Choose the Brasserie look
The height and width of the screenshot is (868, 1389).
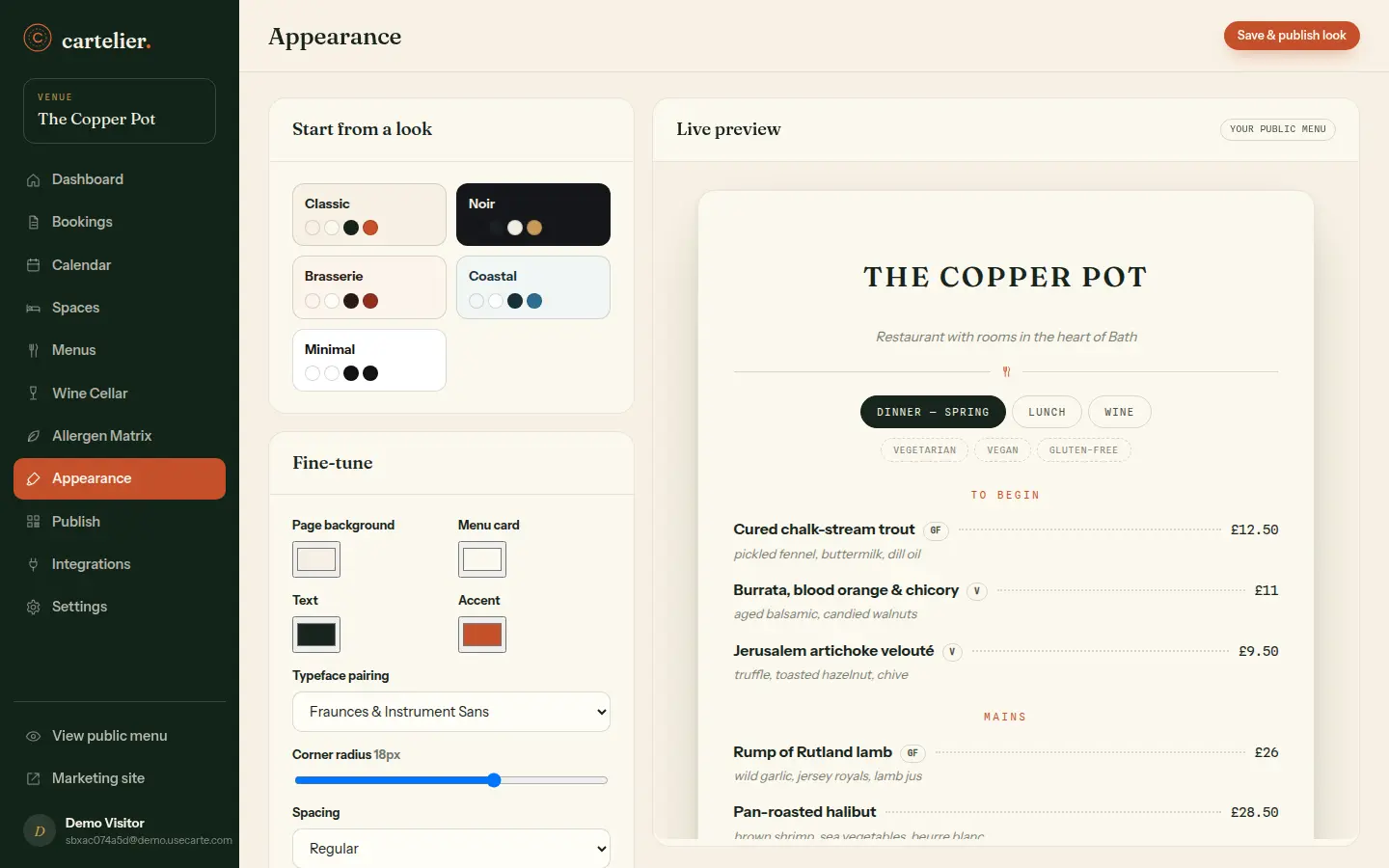[369, 287]
